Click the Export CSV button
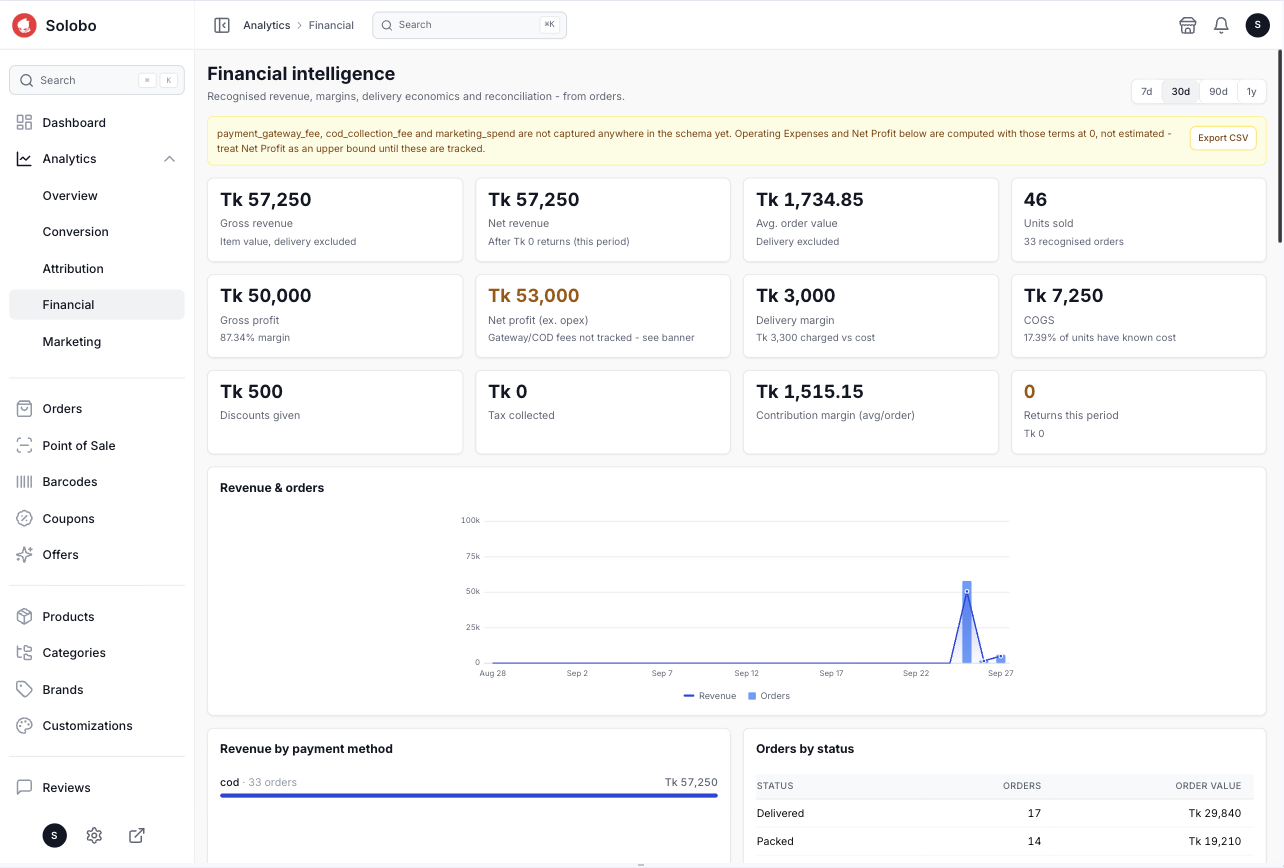This screenshot has width=1284, height=868. (1223, 138)
